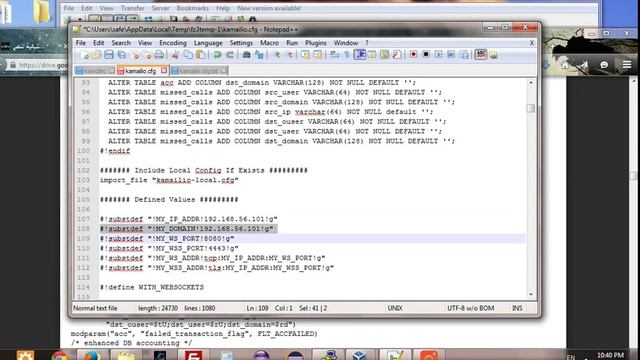This screenshot has width=640, height=360.
Task: Open the Plugins menu
Action: 316,43
